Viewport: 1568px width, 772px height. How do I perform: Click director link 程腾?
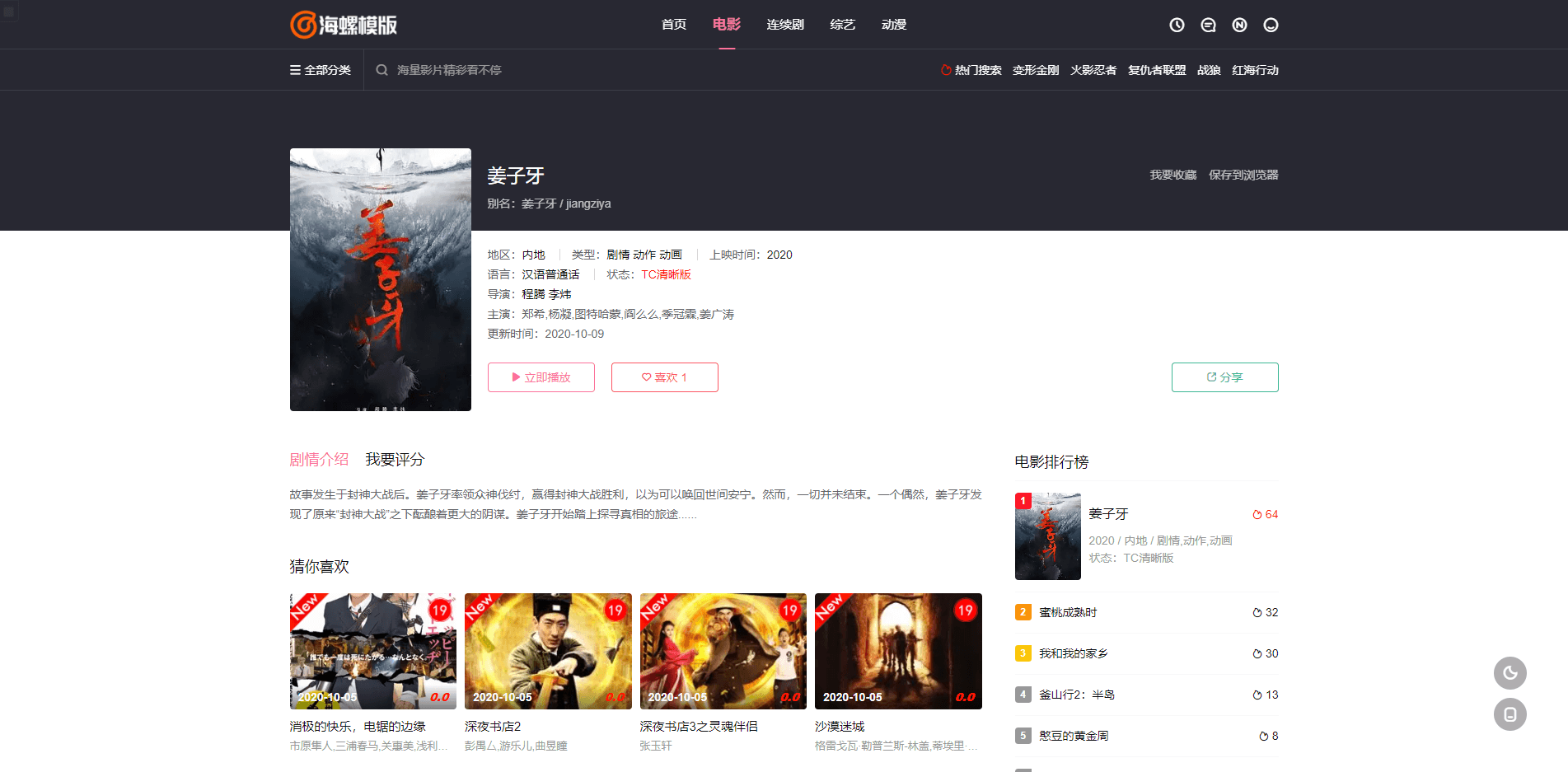point(533,294)
